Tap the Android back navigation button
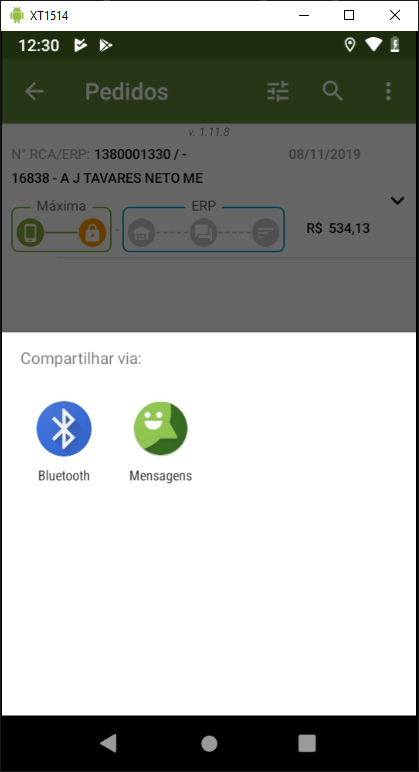The width and height of the screenshot is (419, 772). pyautogui.click(x=108, y=743)
